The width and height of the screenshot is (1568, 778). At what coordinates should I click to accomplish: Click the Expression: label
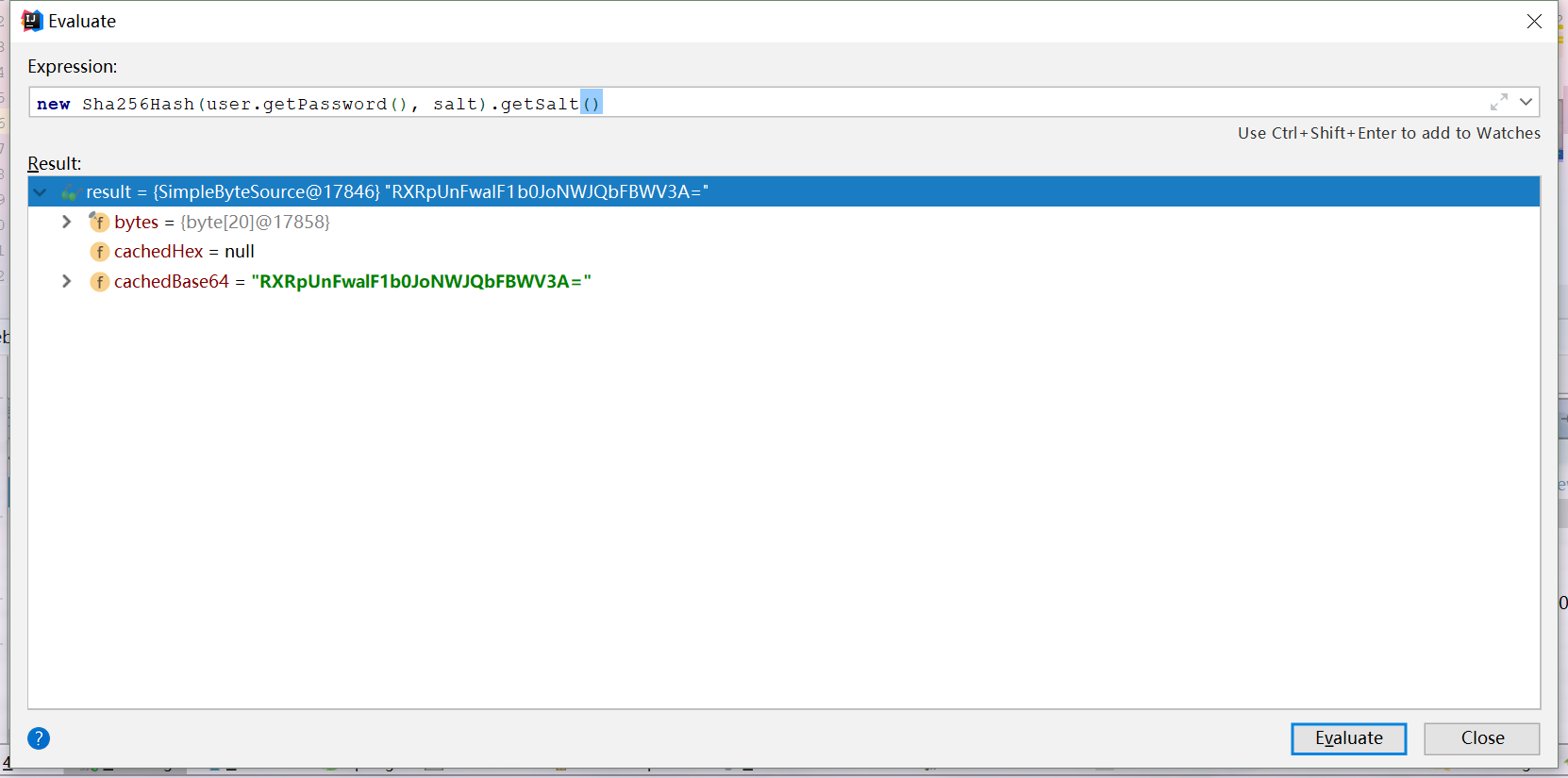73,67
